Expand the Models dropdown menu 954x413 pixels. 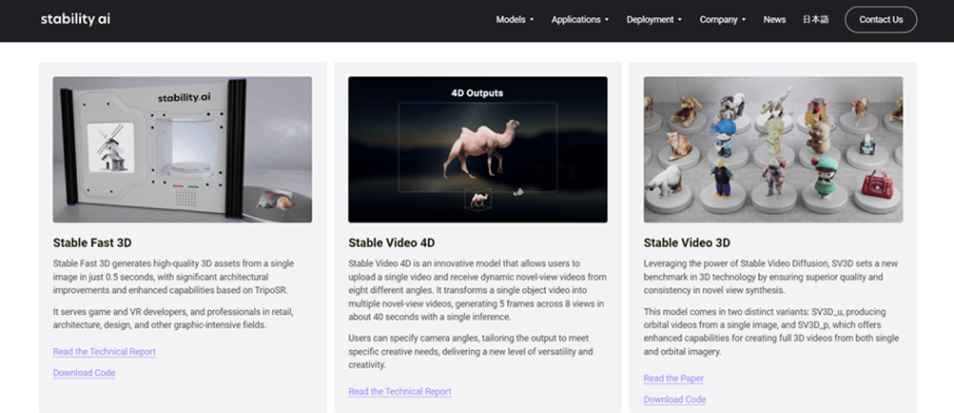point(515,19)
